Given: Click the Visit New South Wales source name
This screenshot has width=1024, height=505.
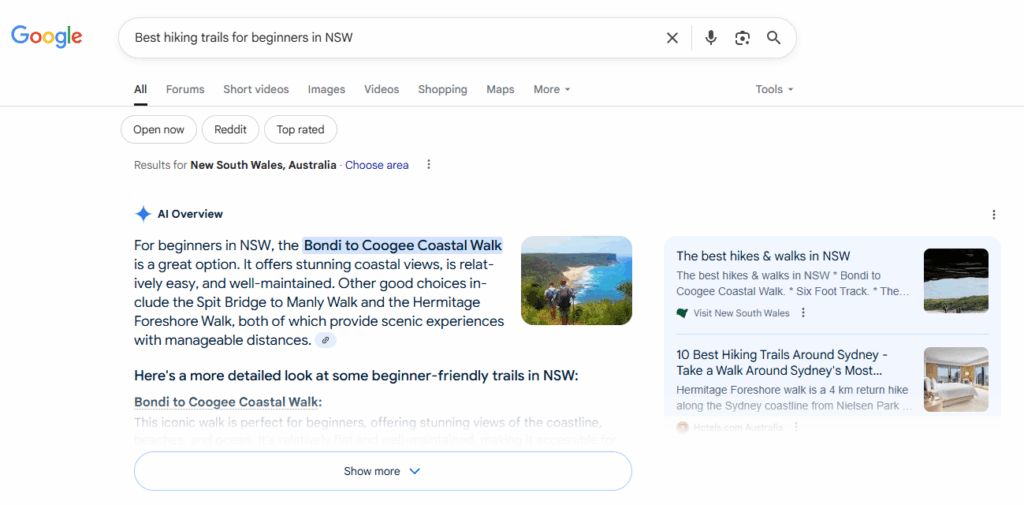Looking at the screenshot, I should tap(741, 313).
